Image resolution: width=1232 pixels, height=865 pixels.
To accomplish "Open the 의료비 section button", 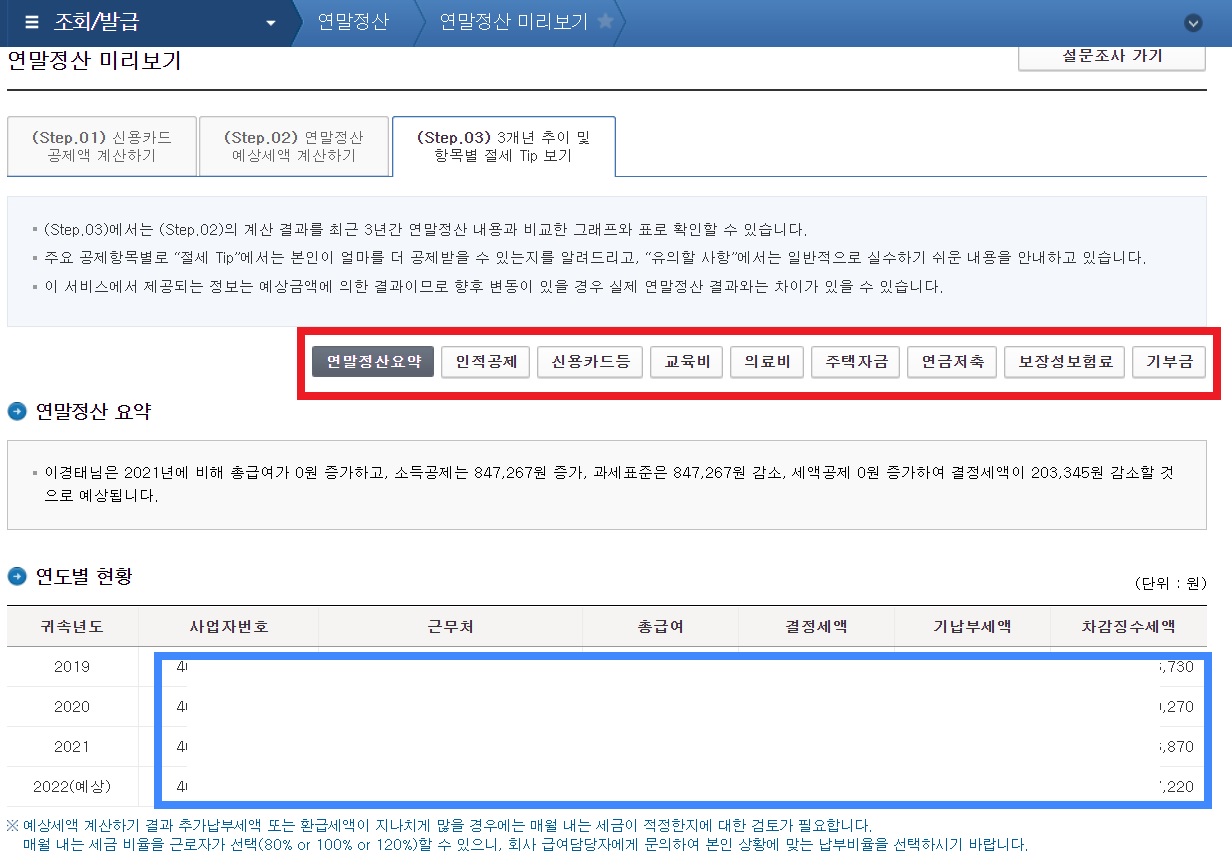I will (x=767, y=361).
